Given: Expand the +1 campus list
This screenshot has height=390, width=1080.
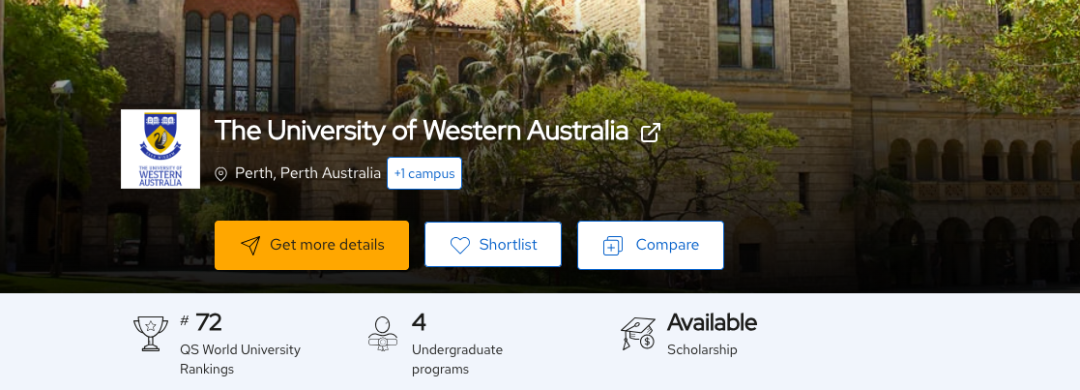Looking at the screenshot, I should 424,173.
